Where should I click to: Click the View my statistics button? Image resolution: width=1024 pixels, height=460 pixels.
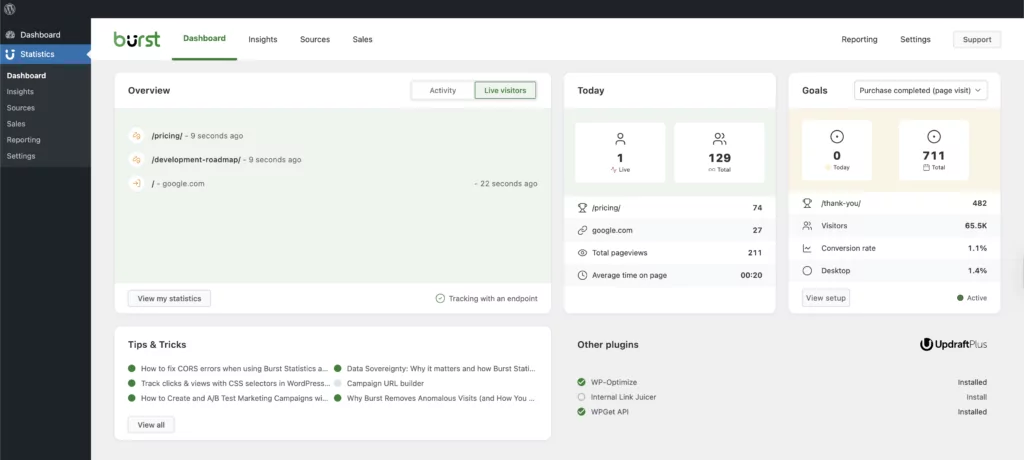coord(169,299)
